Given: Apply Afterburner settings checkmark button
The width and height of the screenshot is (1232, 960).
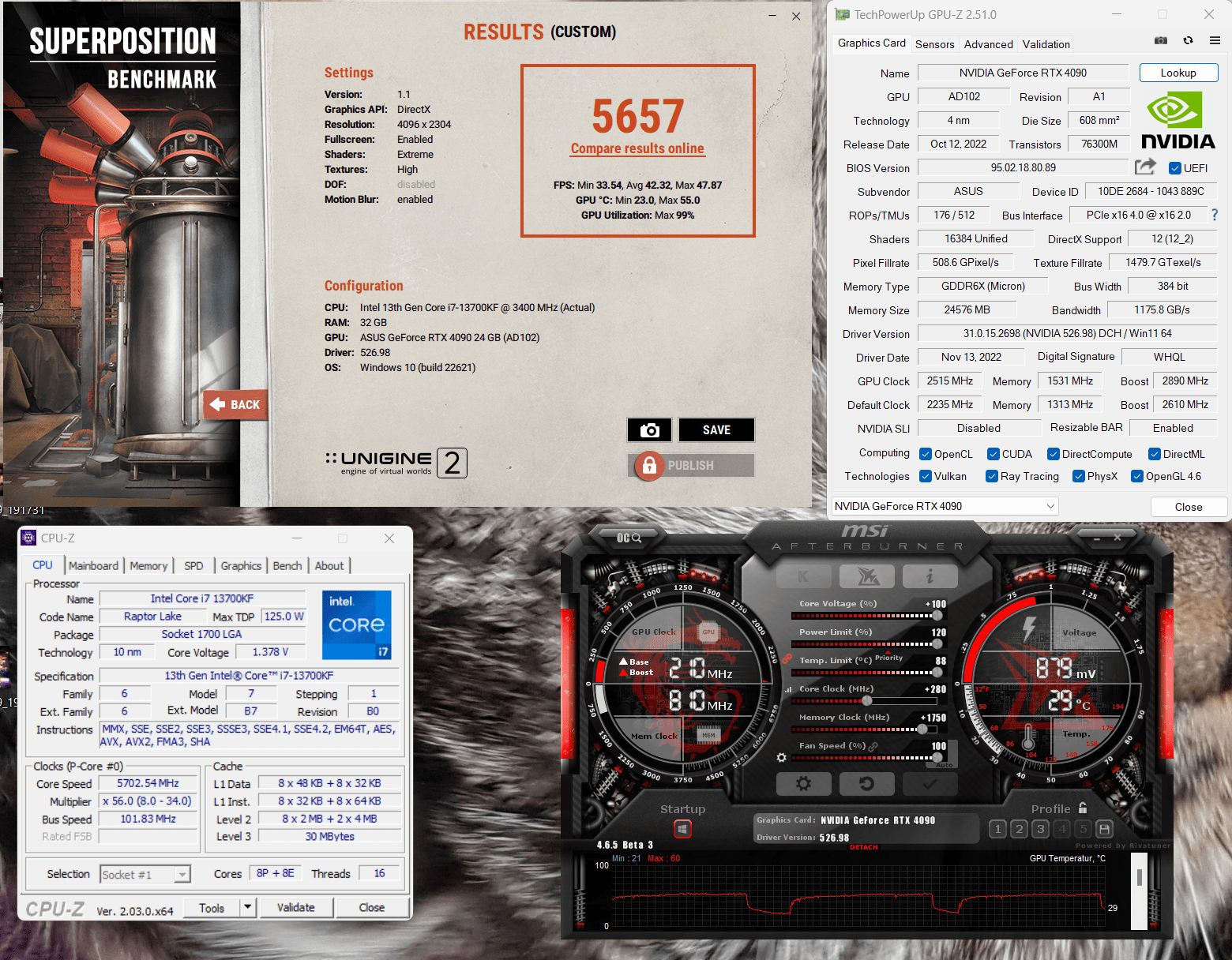Looking at the screenshot, I should point(930,784).
